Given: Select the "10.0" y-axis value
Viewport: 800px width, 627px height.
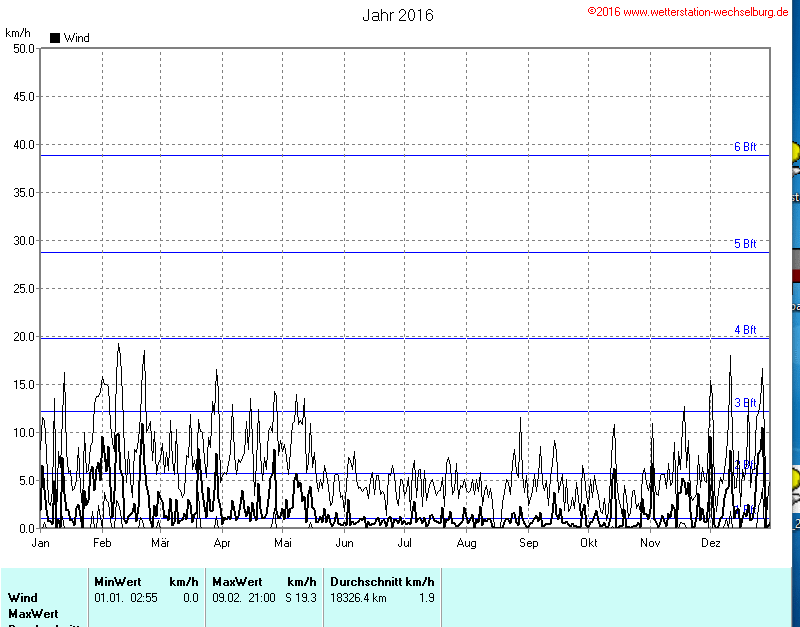Looking at the screenshot, I should pos(24,433).
